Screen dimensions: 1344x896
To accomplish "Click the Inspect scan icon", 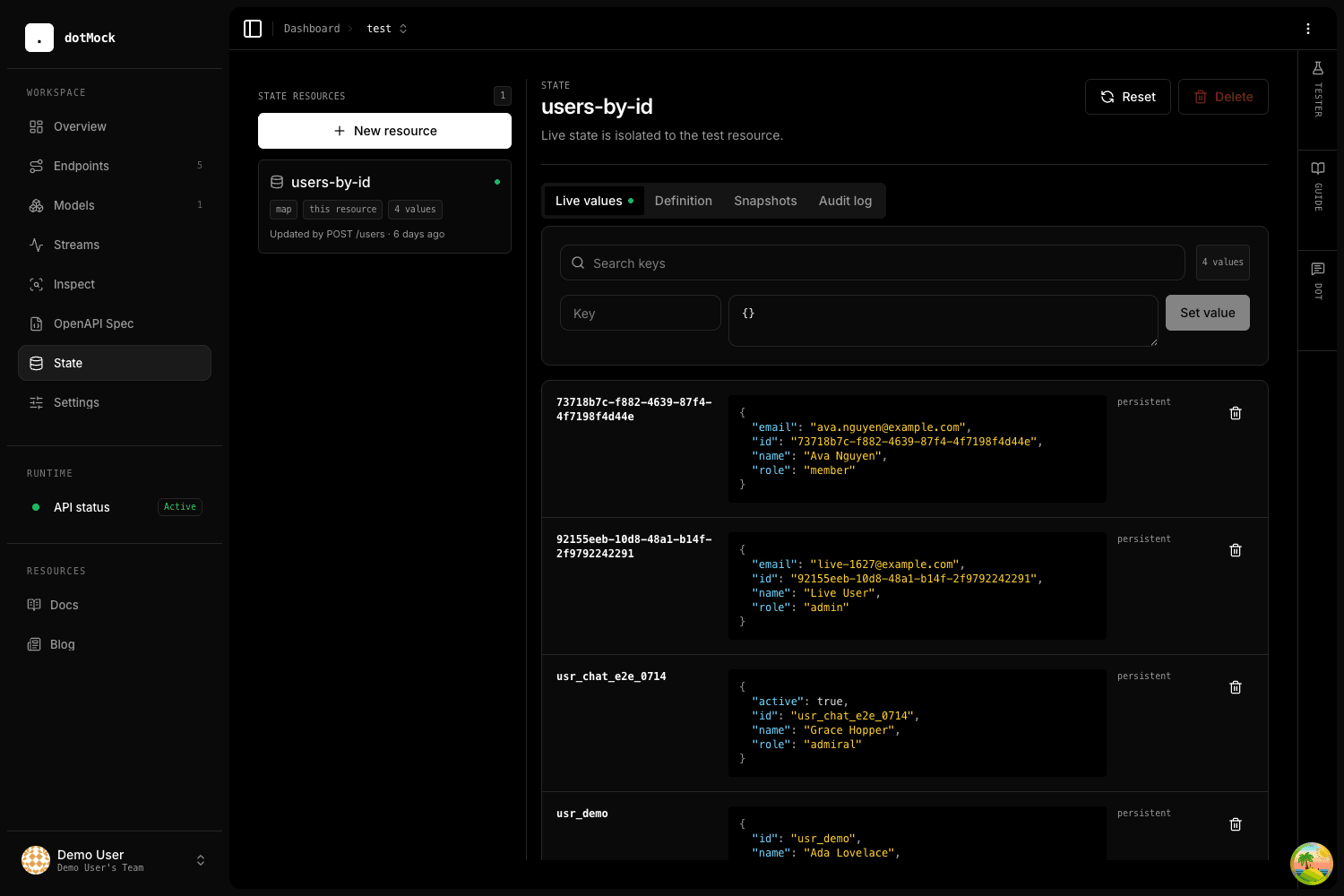I will [36, 284].
